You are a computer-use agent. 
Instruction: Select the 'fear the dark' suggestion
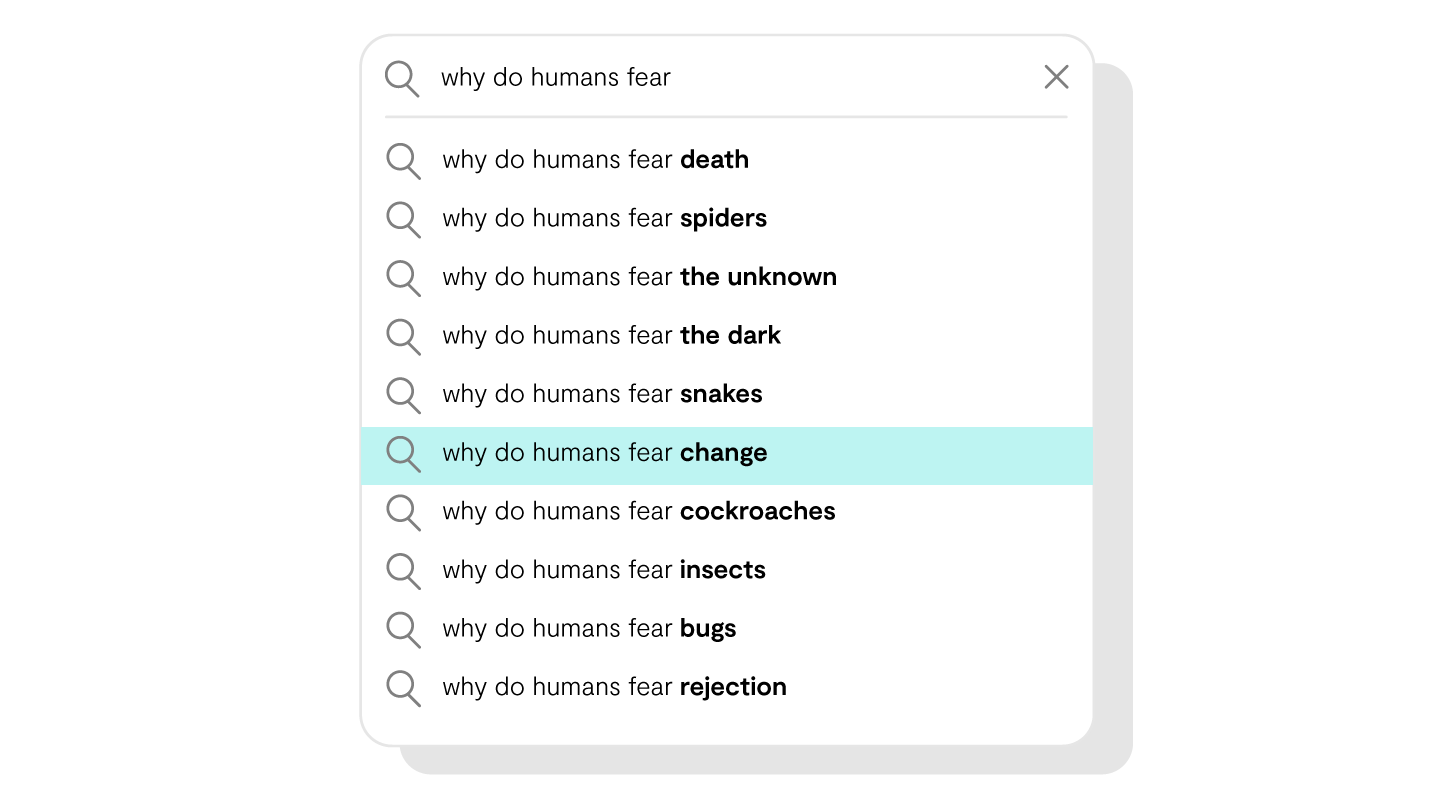(611, 336)
